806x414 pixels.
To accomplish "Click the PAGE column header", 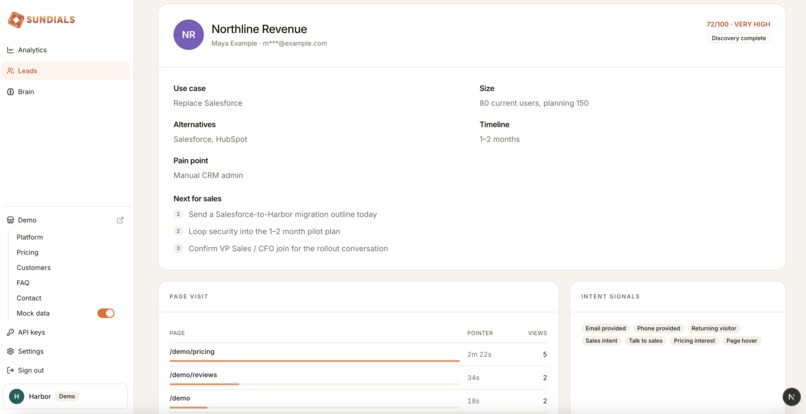I will click(177, 333).
